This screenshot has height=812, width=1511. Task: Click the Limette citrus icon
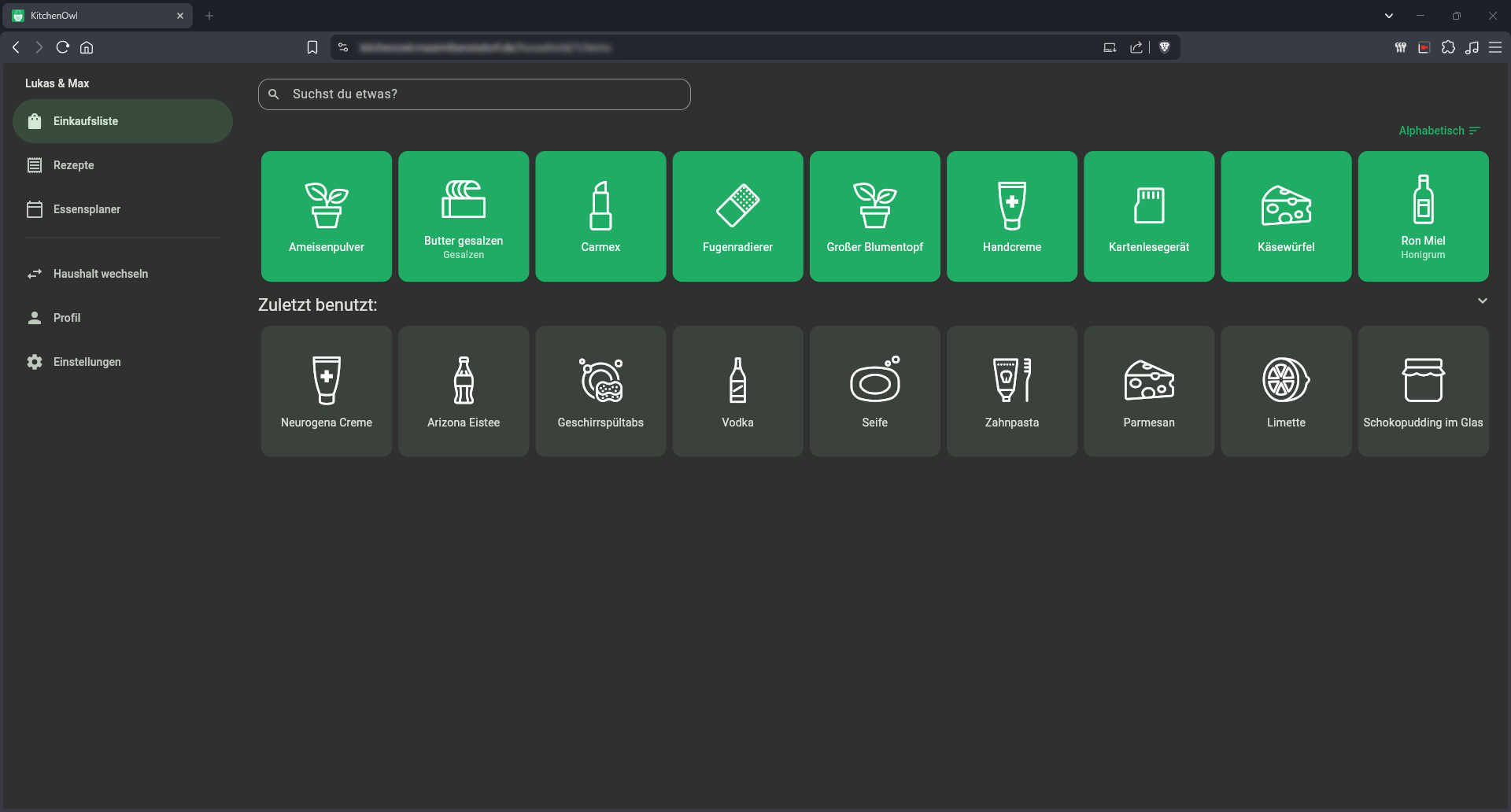click(x=1286, y=380)
